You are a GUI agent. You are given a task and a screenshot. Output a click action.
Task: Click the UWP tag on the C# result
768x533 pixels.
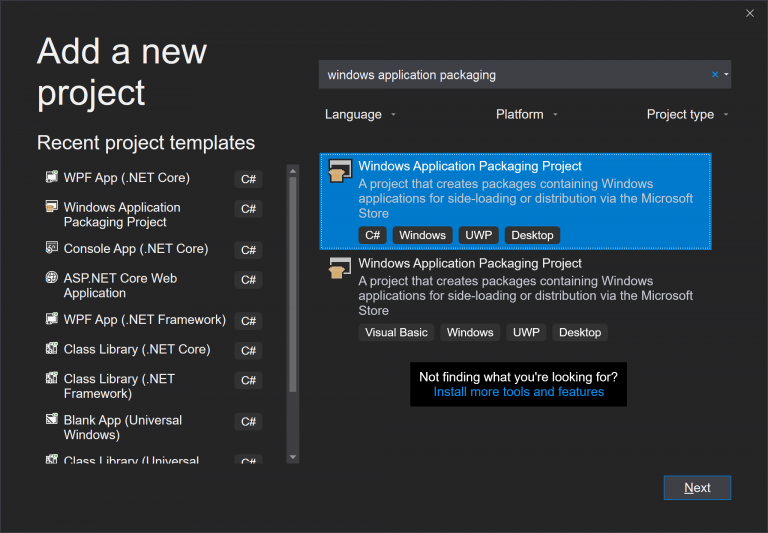(x=479, y=235)
